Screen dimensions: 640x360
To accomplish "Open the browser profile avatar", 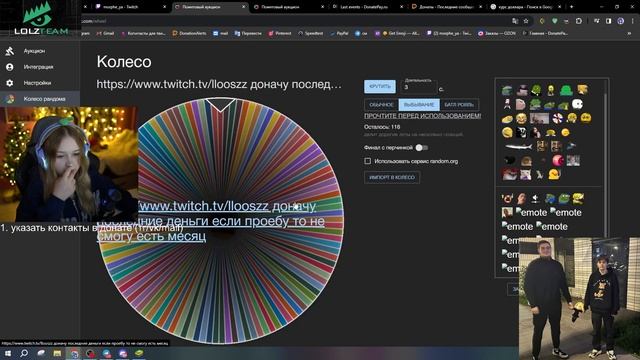I will 620,21.
